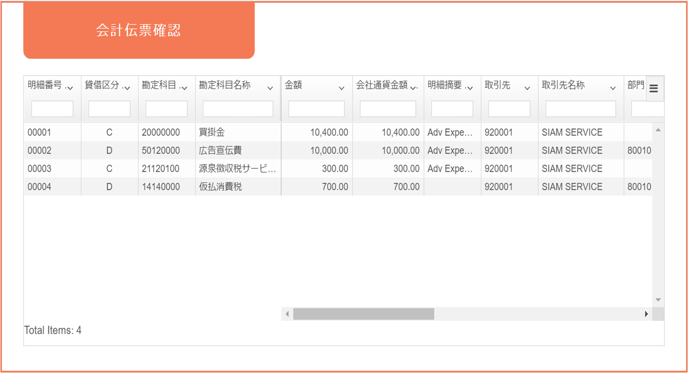The image size is (688, 373).
Task: Click Adv Expe... in row 00003
Action: pyautogui.click(x=450, y=169)
